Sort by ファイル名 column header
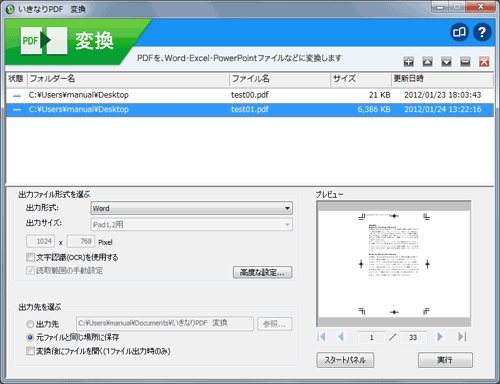The image size is (500, 384). [280, 79]
